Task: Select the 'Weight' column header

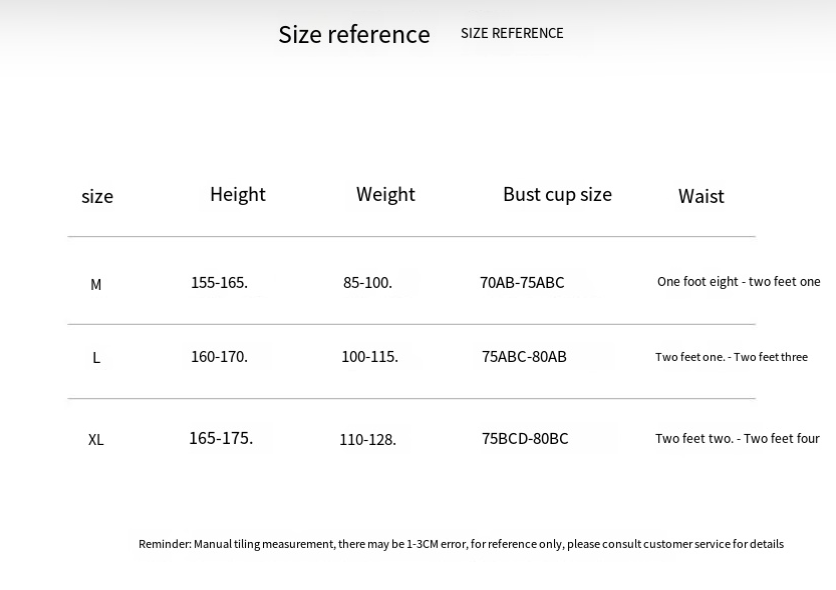Action: 385,195
